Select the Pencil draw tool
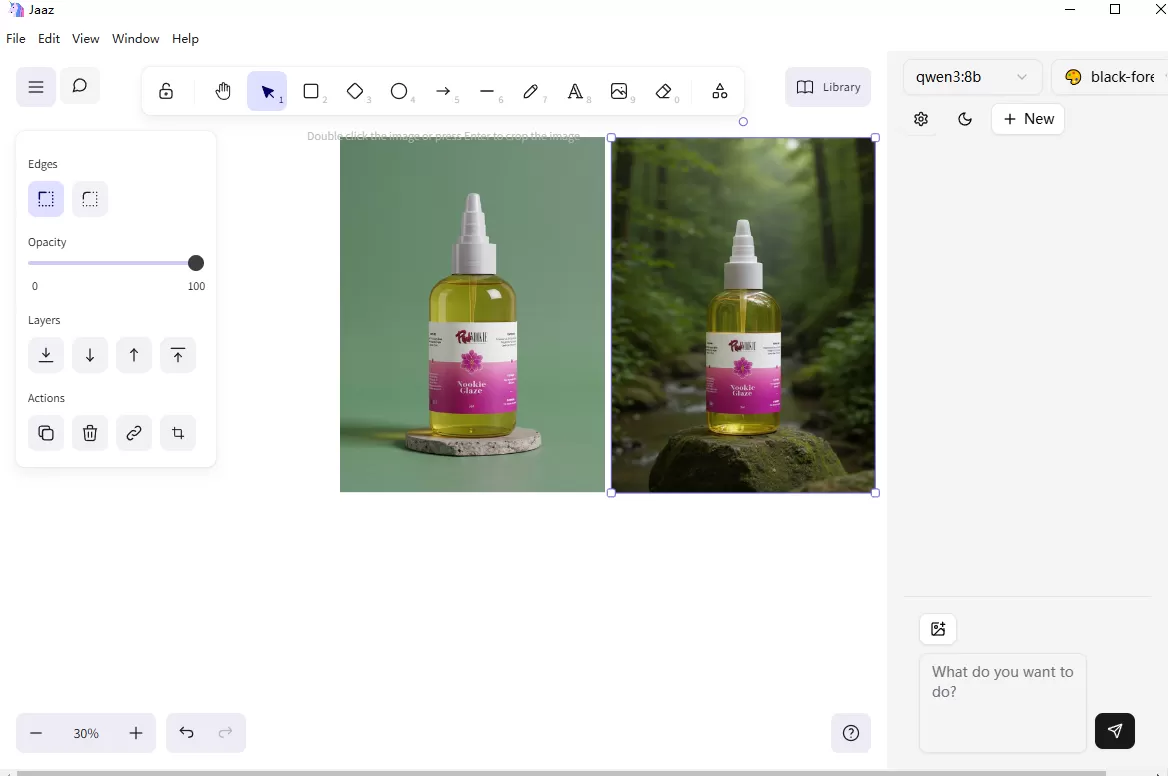Image resolution: width=1168 pixels, height=776 pixels. pos(531,92)
